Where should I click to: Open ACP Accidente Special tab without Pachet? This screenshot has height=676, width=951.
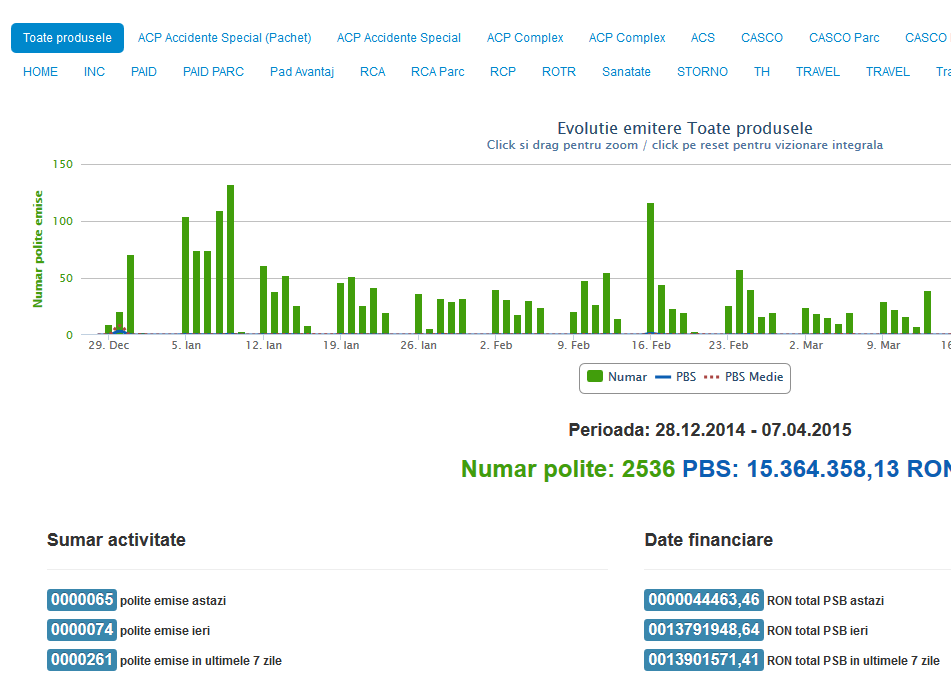(x=398, y=38)
